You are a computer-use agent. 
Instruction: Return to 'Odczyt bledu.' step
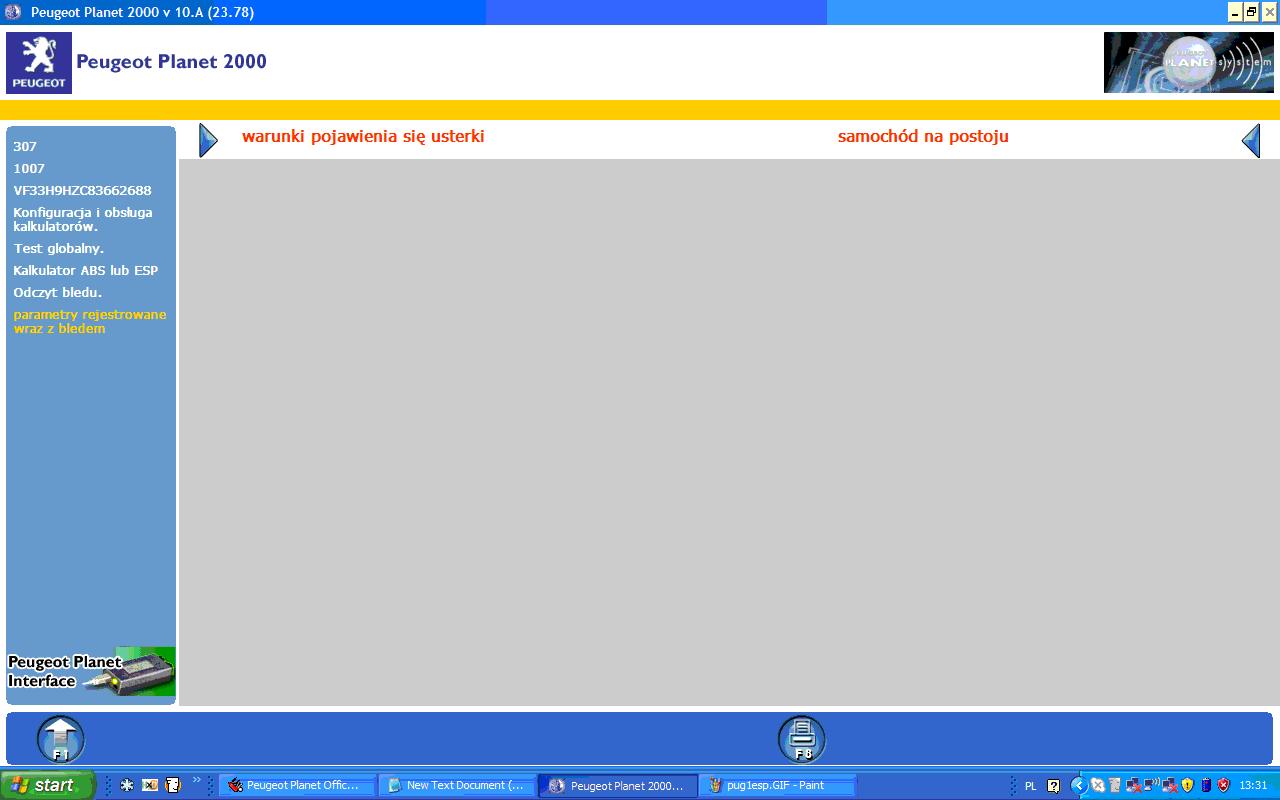coord(58,292)
